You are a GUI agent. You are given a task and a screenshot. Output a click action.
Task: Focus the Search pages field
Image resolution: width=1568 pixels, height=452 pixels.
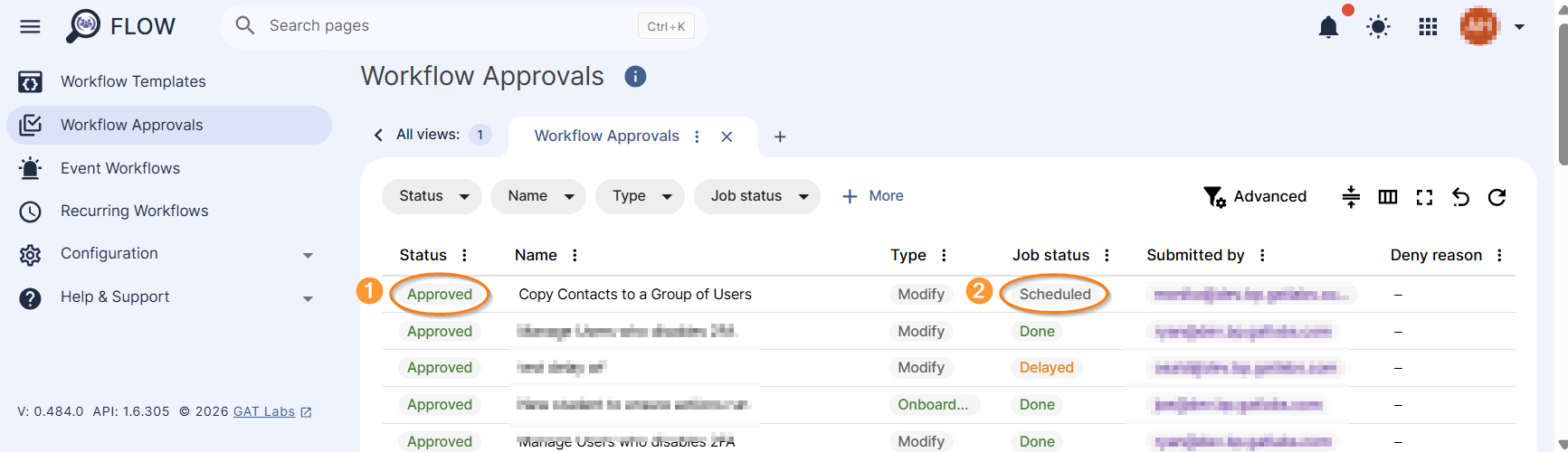pos(463,25)
